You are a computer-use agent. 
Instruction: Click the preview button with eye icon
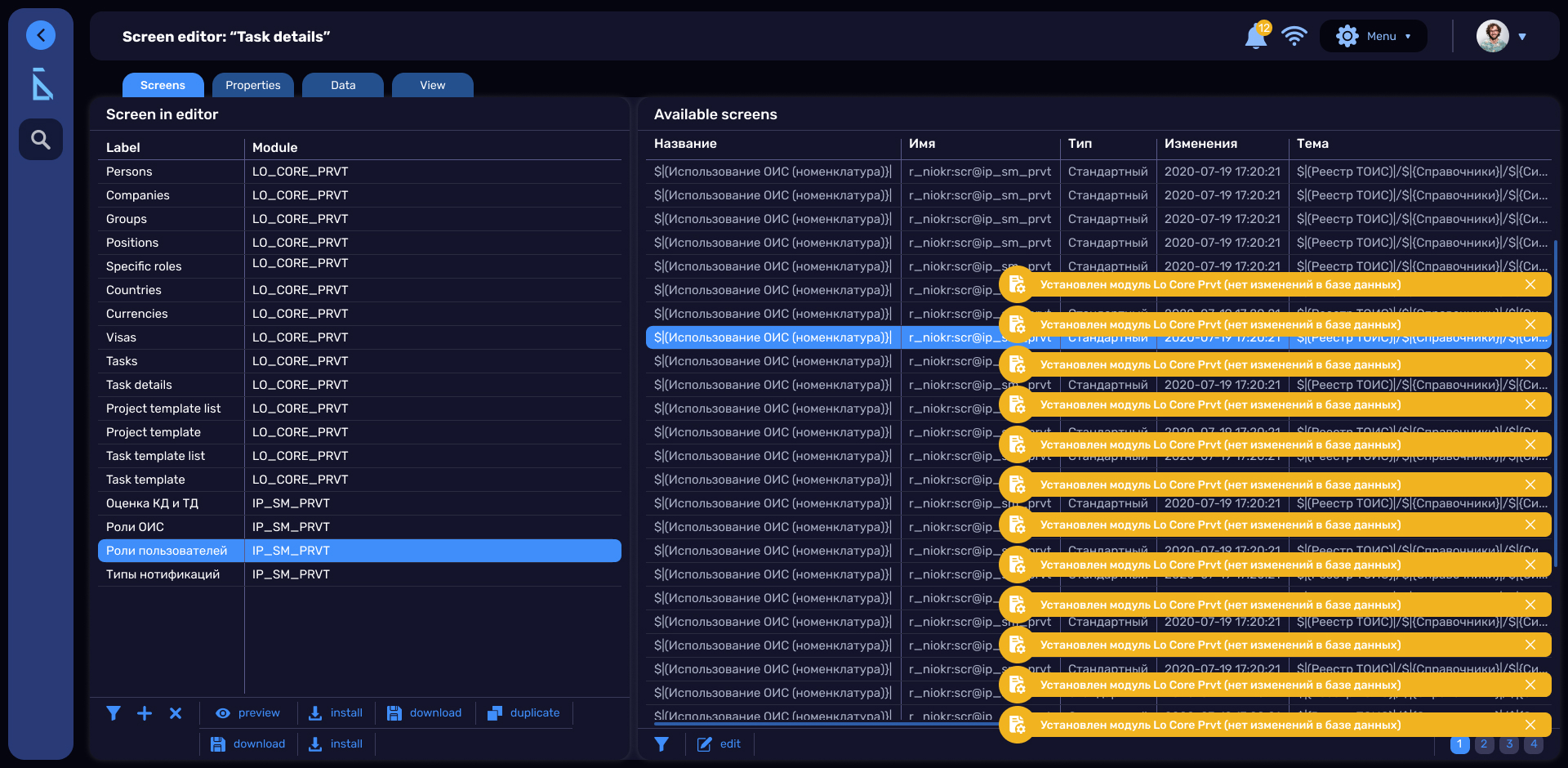click(x=247, y=713)
